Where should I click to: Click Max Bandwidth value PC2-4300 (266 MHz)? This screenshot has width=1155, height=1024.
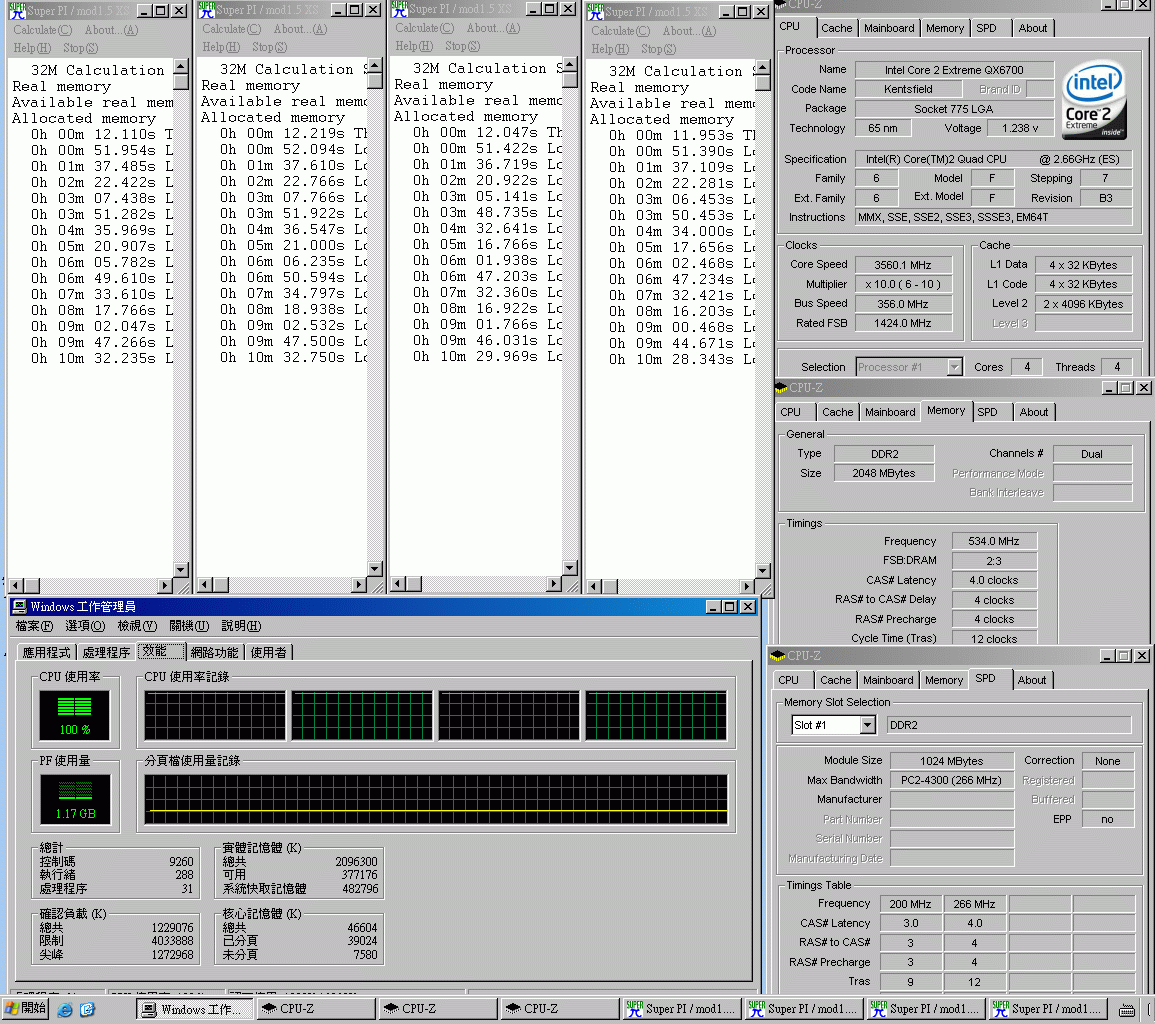(952, 780)
